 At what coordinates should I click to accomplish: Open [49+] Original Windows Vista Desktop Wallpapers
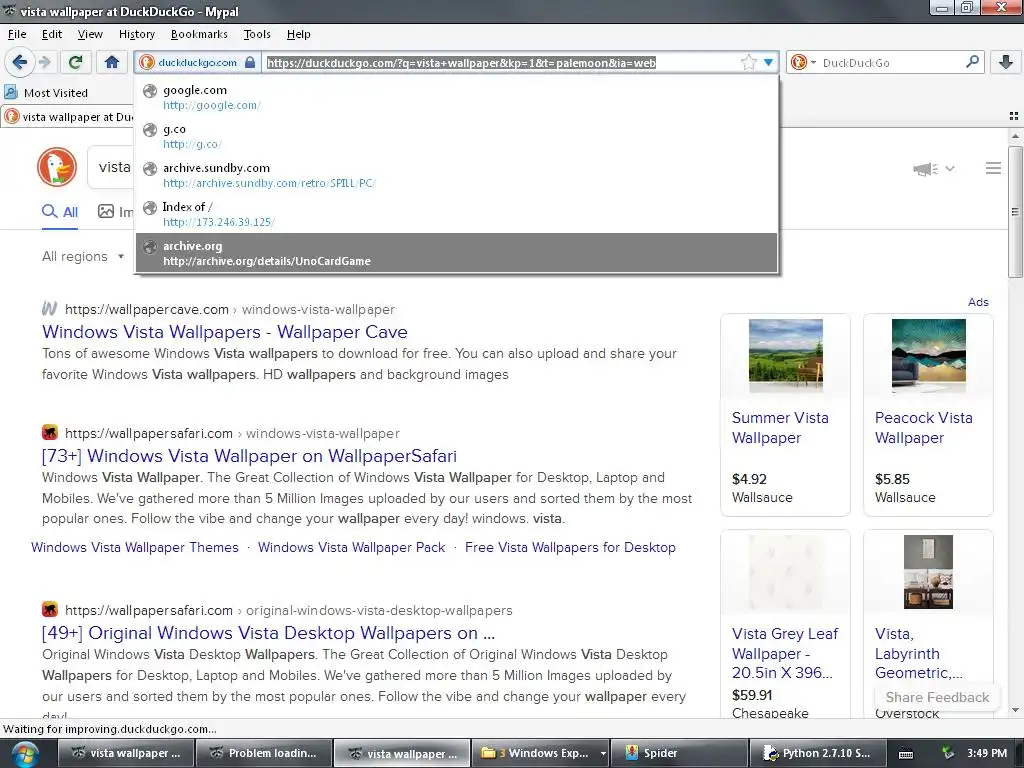(268, 633)
